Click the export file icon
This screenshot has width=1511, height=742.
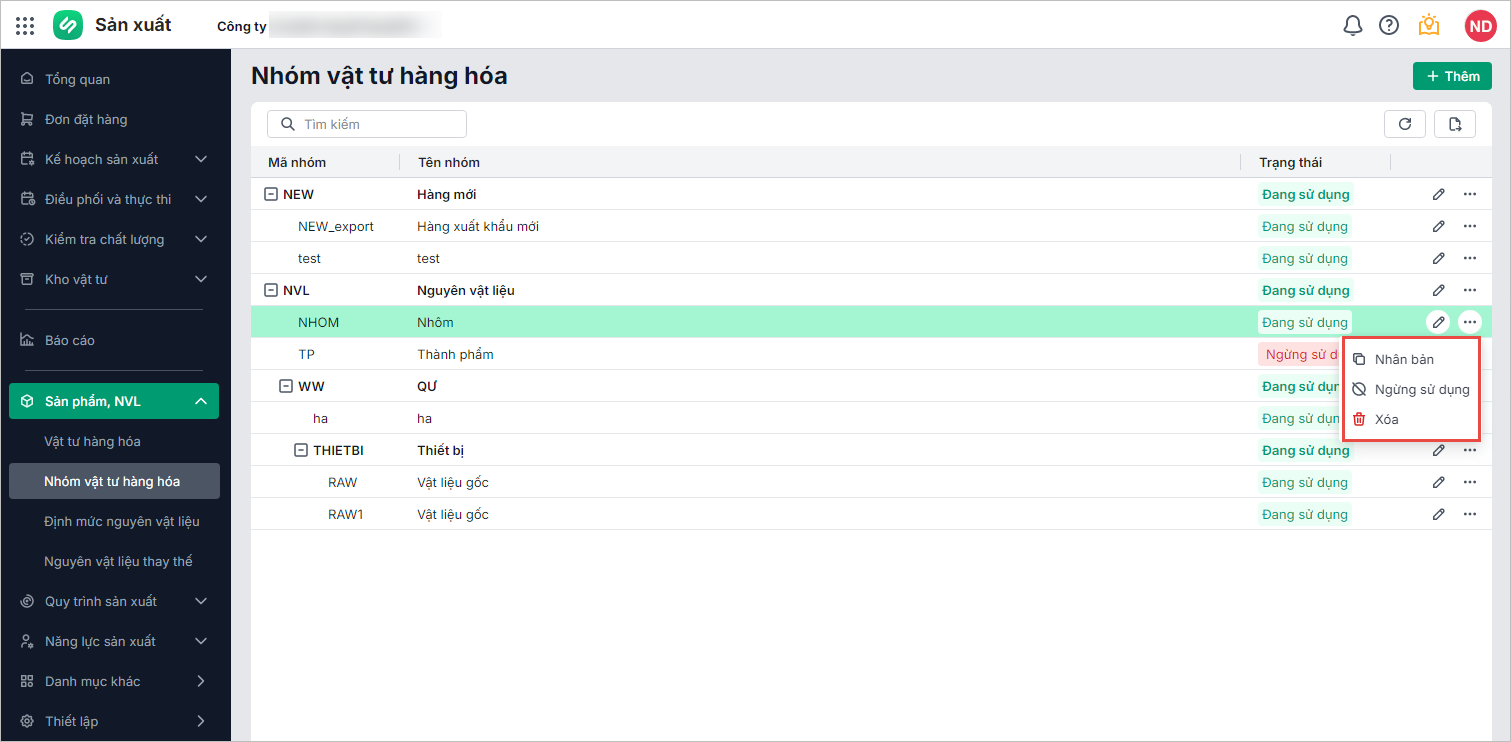(x=1455, y=124)
